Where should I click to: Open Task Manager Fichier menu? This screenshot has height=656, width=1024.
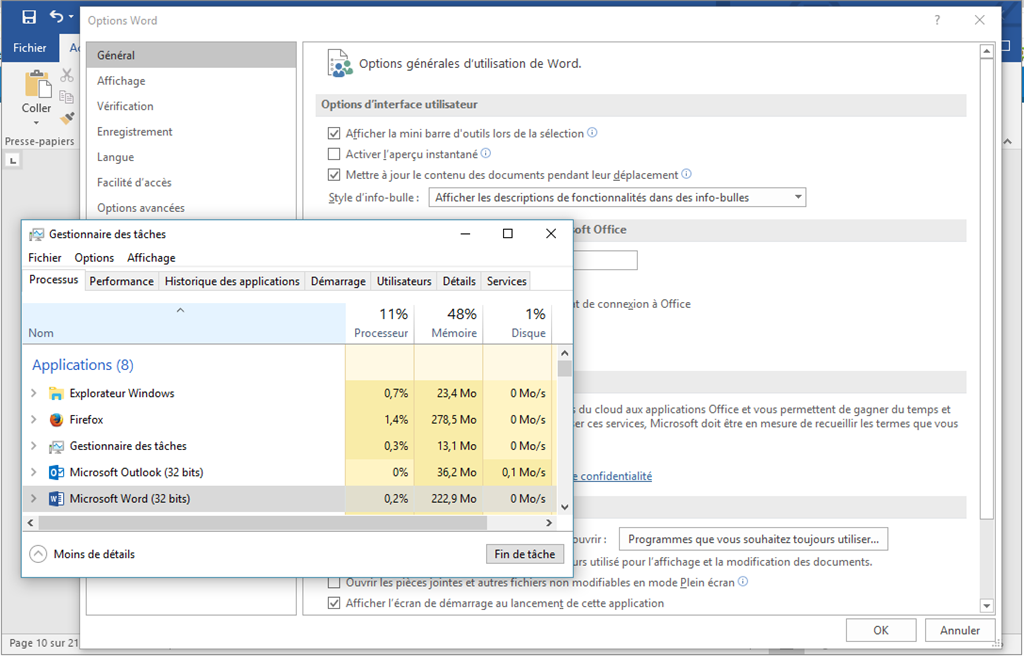[44, 257]
